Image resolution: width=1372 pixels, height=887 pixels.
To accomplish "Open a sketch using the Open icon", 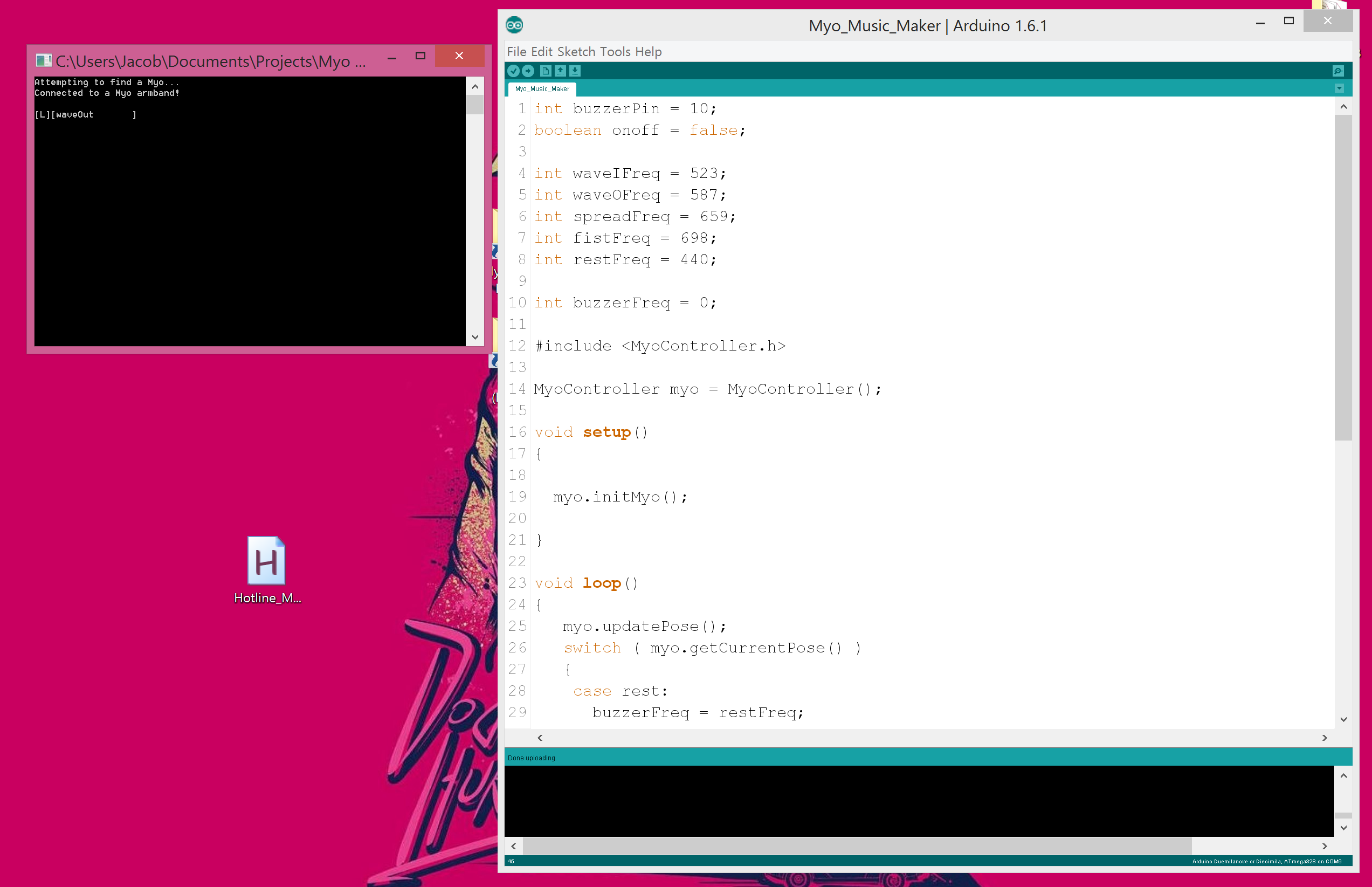I will point(560,71).
